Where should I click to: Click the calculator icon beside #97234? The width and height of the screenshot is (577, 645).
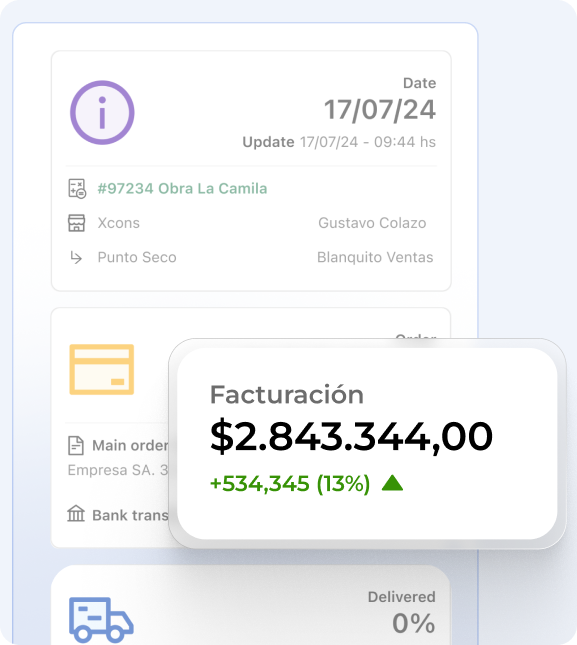click(x=77, y=189)
